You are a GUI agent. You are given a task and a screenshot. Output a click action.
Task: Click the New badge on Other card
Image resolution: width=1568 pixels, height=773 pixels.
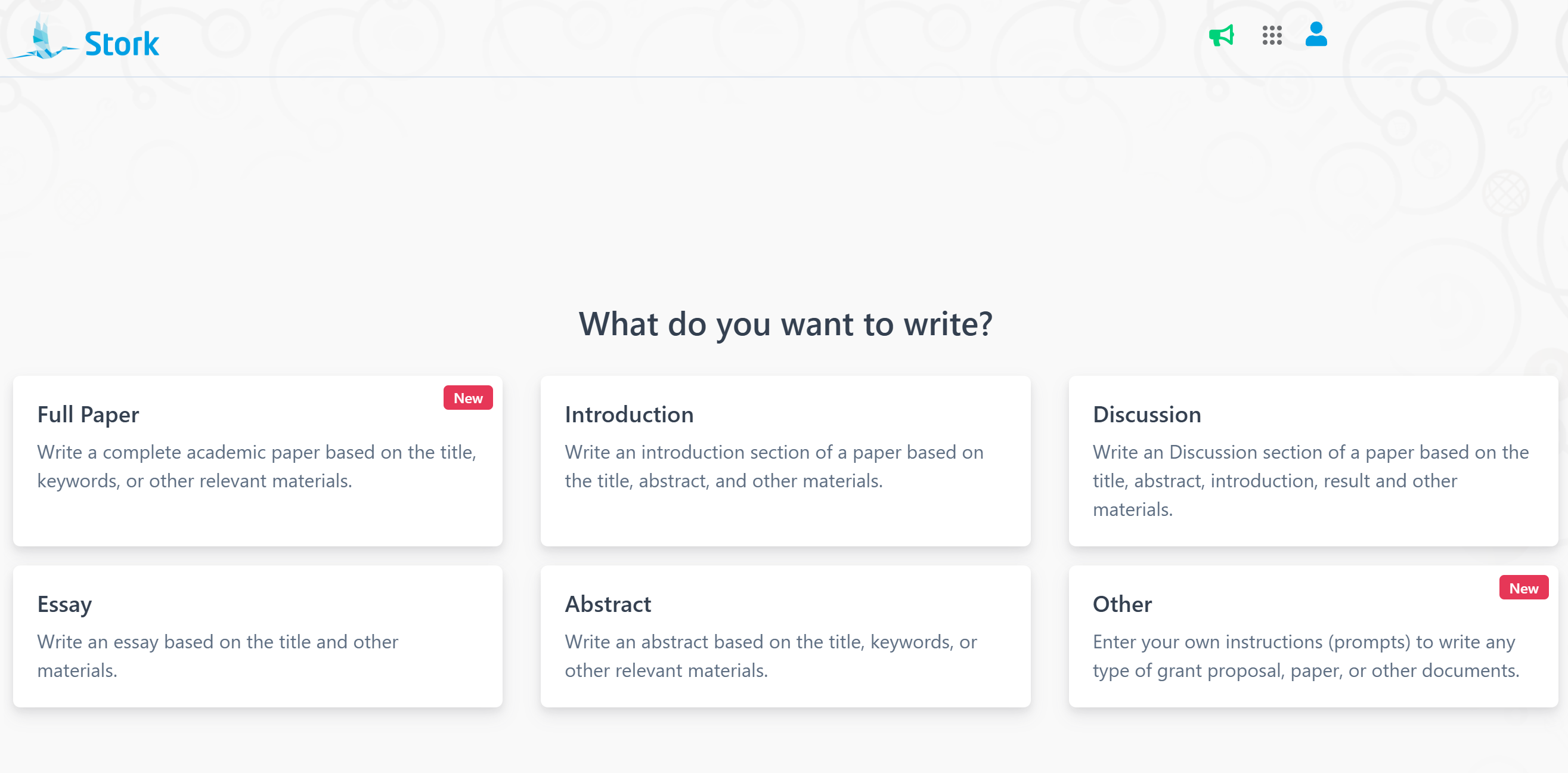pos(1523,589)
